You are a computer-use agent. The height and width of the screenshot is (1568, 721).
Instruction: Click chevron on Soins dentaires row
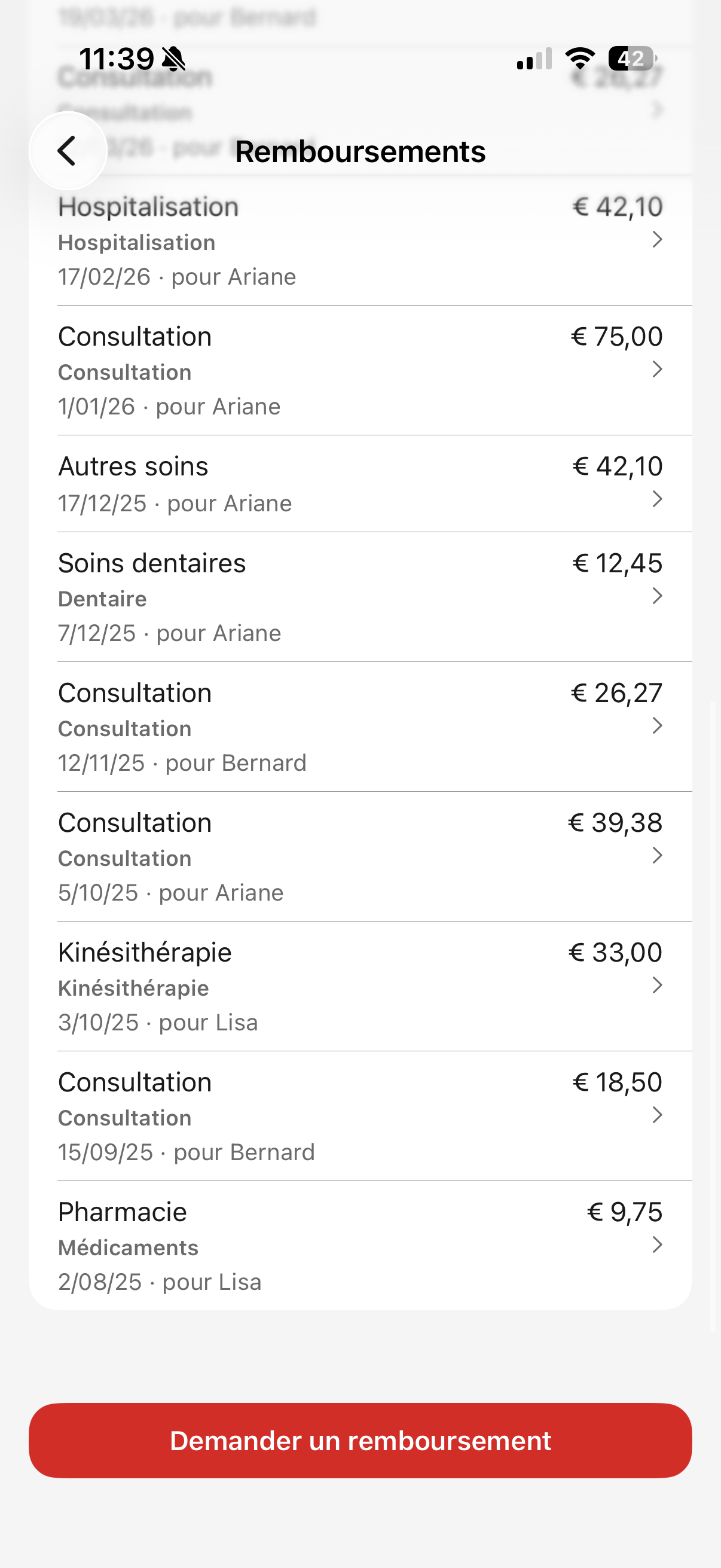657,596
